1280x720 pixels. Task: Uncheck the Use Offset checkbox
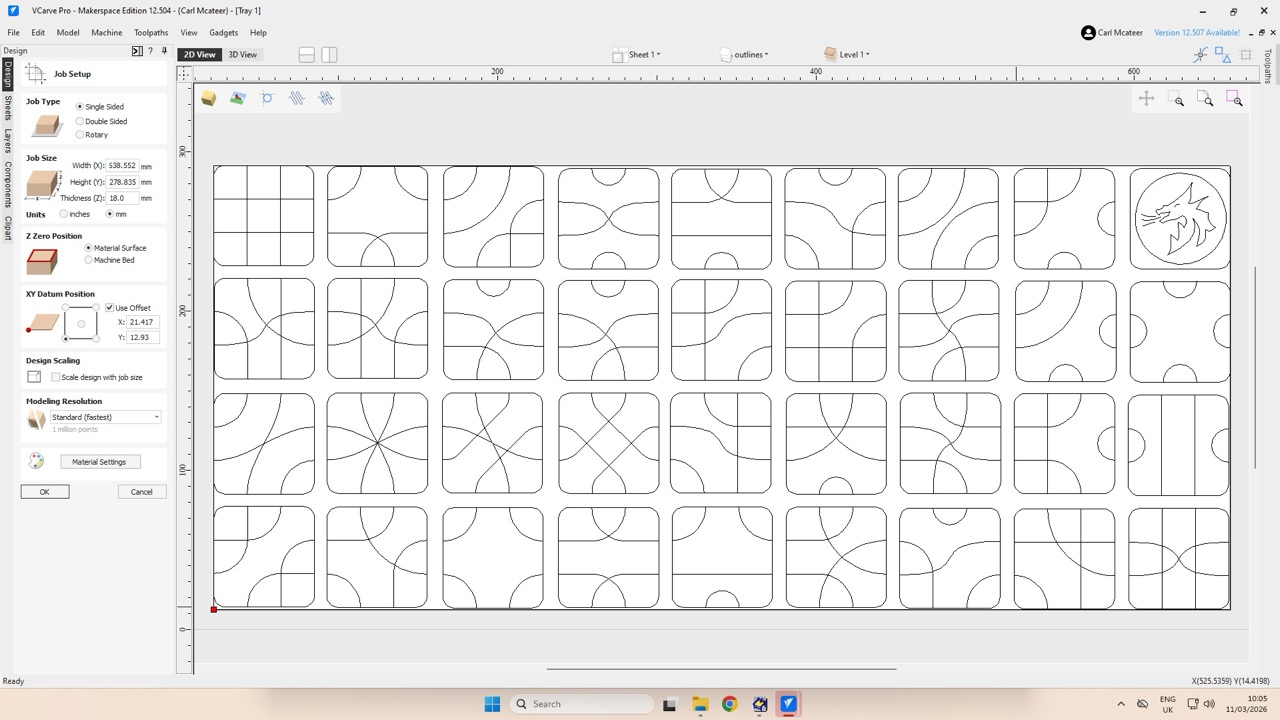coord(110,308)
